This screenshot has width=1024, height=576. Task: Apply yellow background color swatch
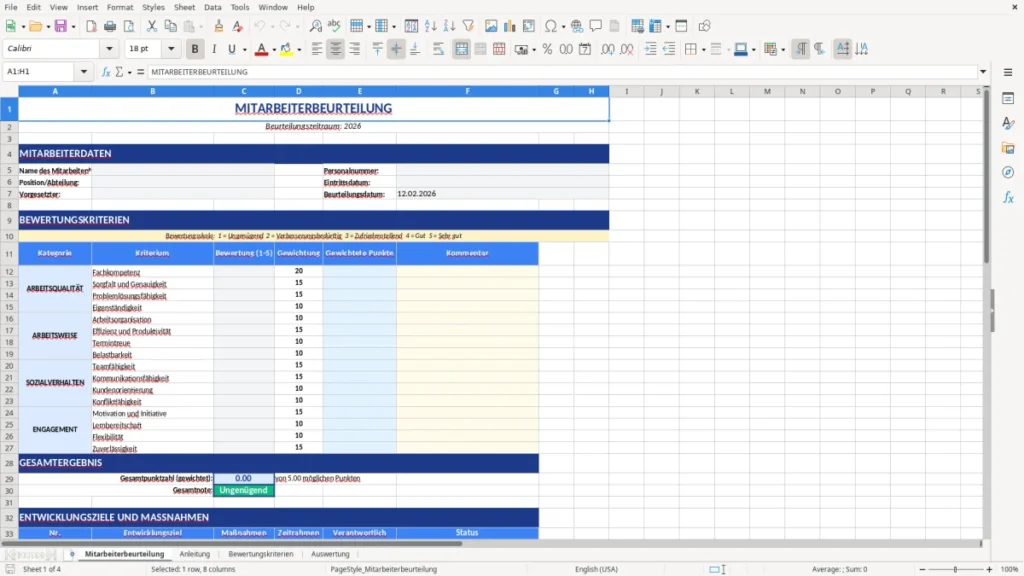click(x=286, y=49)
